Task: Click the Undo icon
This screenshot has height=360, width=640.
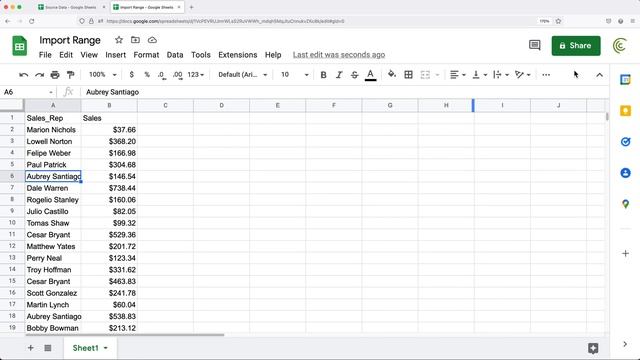Action: [x=23, y=75]
